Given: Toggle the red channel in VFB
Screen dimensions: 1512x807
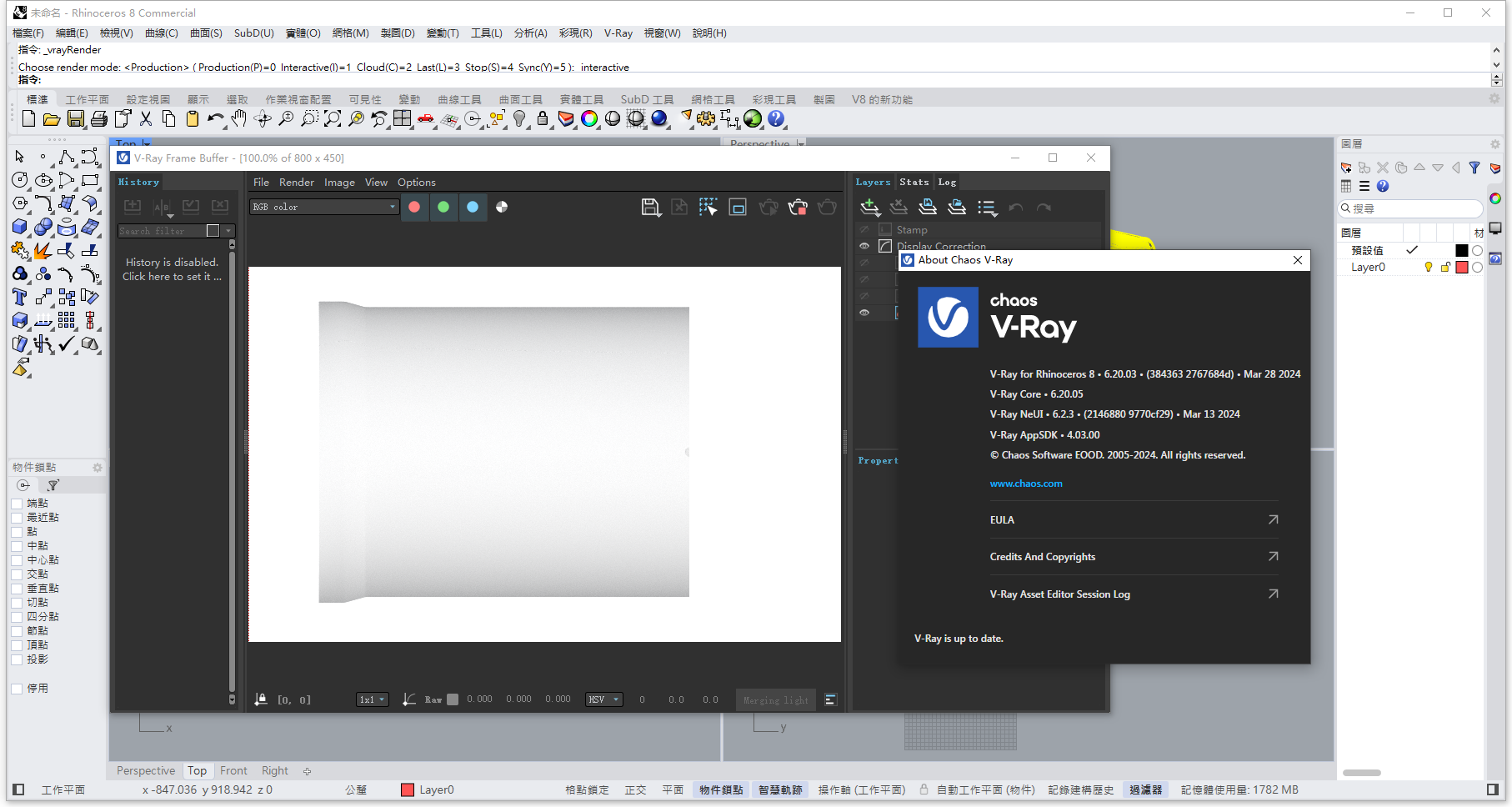Looking at the screenshot, I should (414, 207).
